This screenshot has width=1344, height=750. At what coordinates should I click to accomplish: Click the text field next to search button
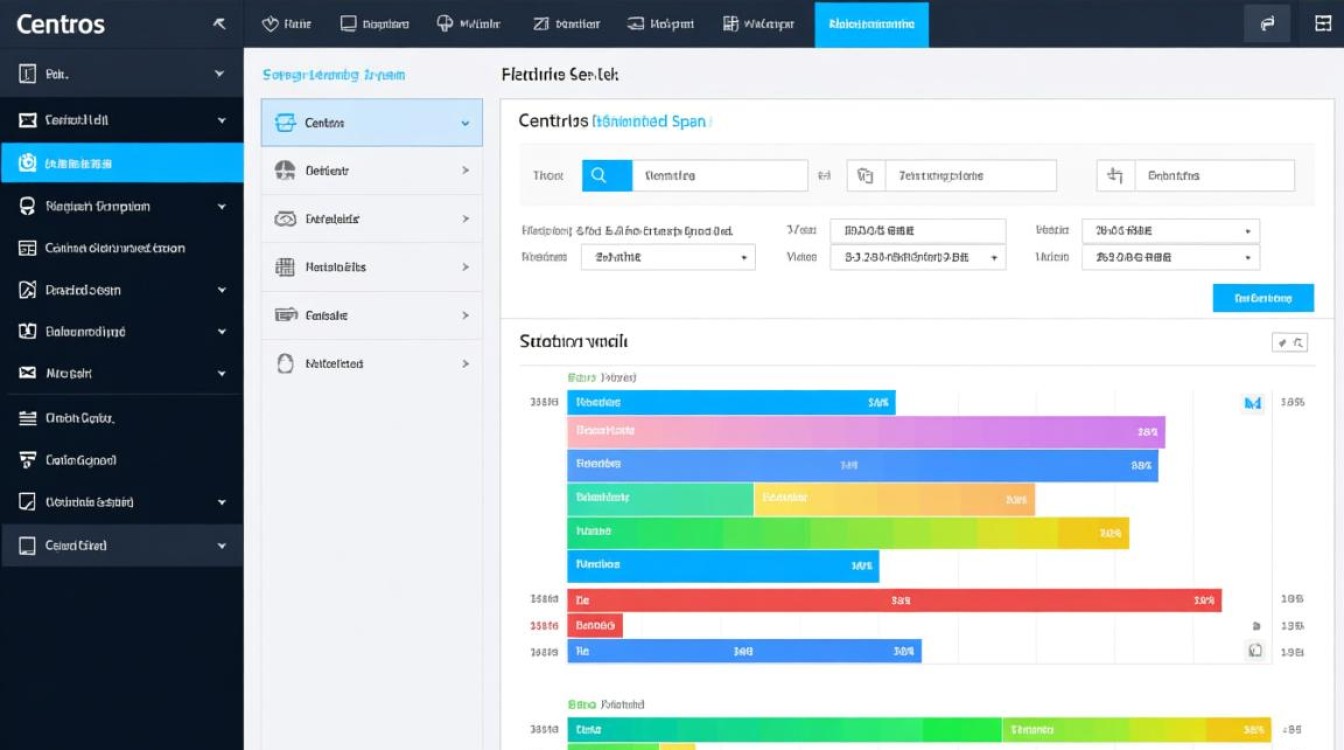pyautogui.click(x=719, y=175)
